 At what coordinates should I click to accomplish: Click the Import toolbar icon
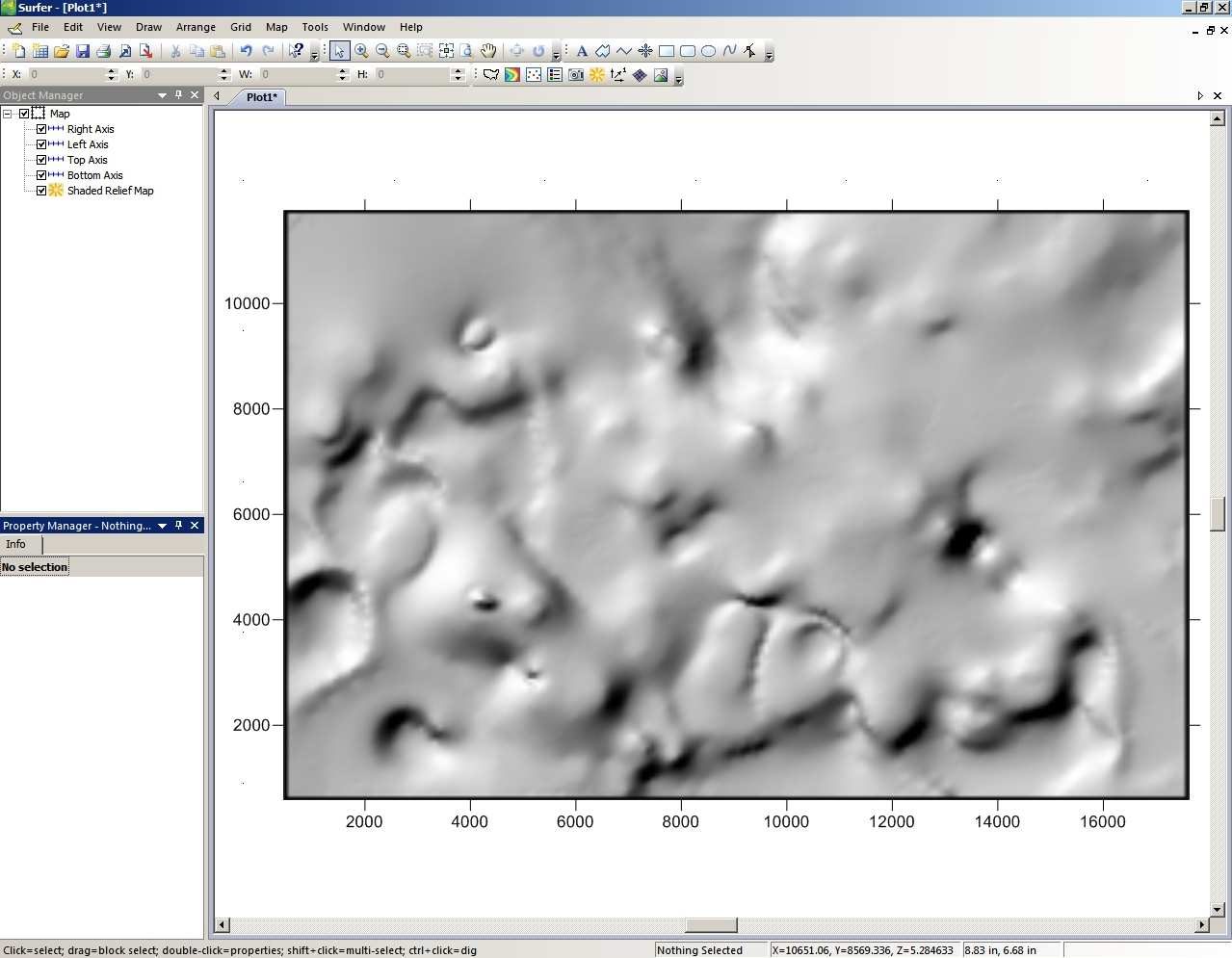coord(125,51)
